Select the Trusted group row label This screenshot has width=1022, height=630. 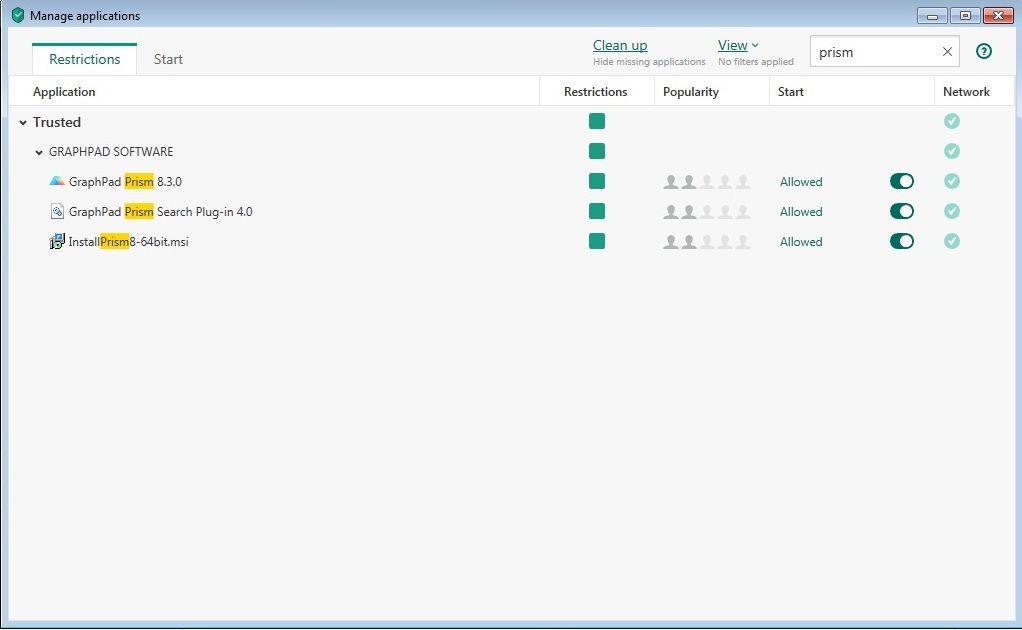tap(57, 122)
